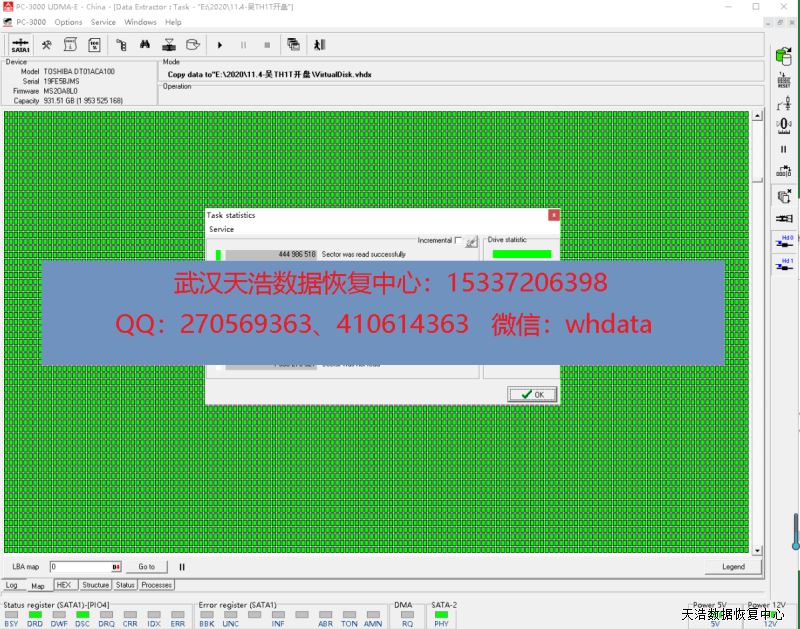
Task: Click the cascading windows toolbar icon
Action: (293, 45)
